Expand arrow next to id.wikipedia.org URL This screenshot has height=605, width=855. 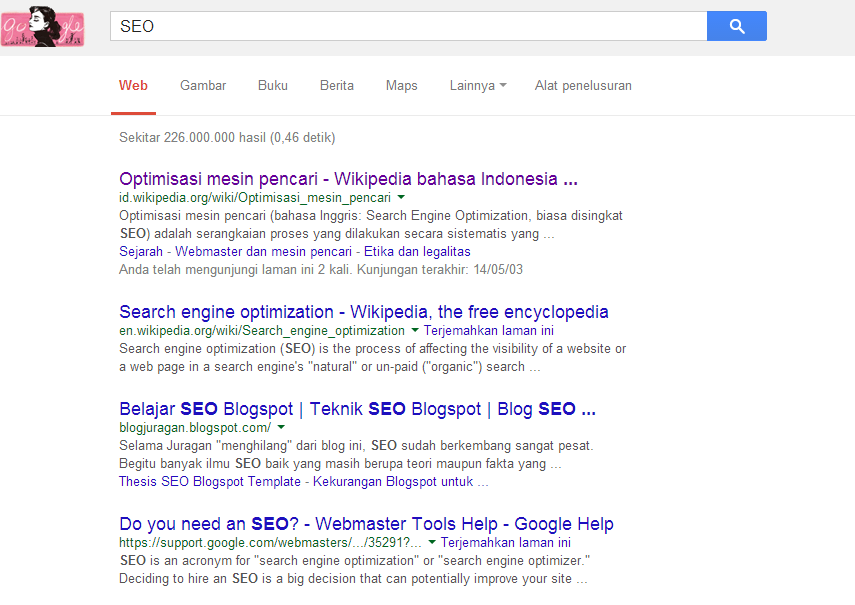pyautogui.click(x=401, y=197)
